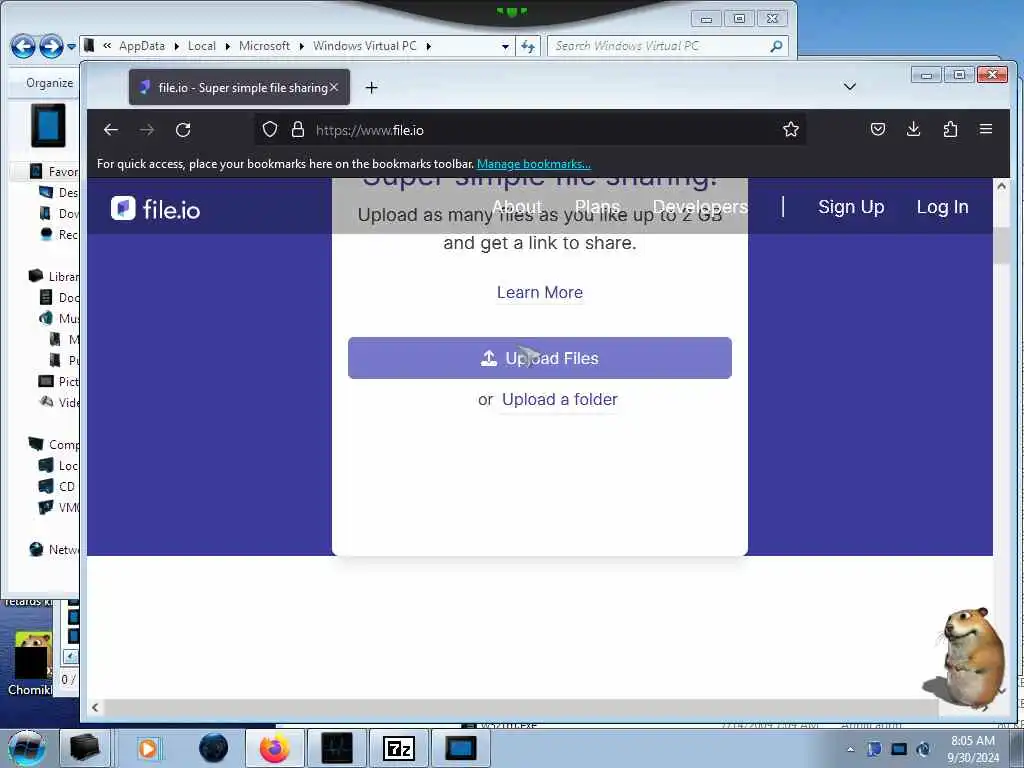Click the horizontal scrollbar left arrow
1024x768 pixels.
(x=95, y=707)
